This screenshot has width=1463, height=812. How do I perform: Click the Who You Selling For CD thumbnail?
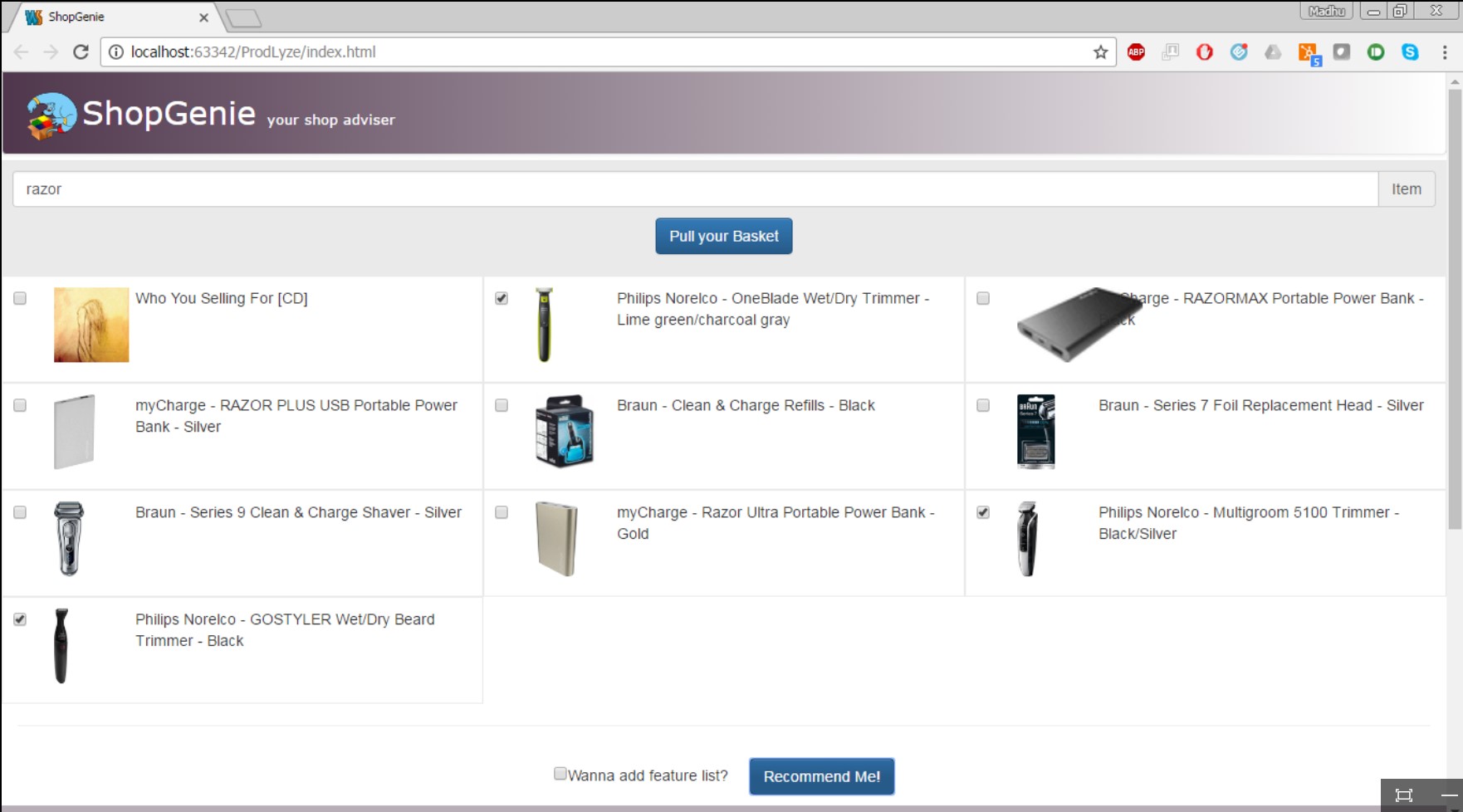pos(91,325)
